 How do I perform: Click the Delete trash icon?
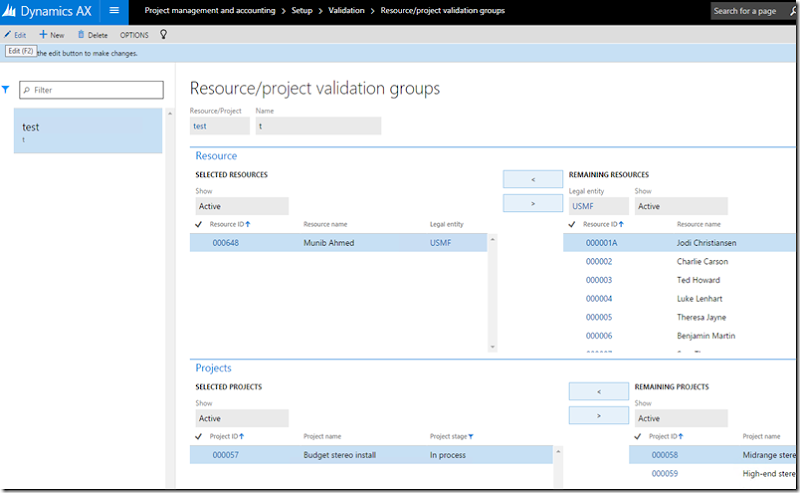81,35
